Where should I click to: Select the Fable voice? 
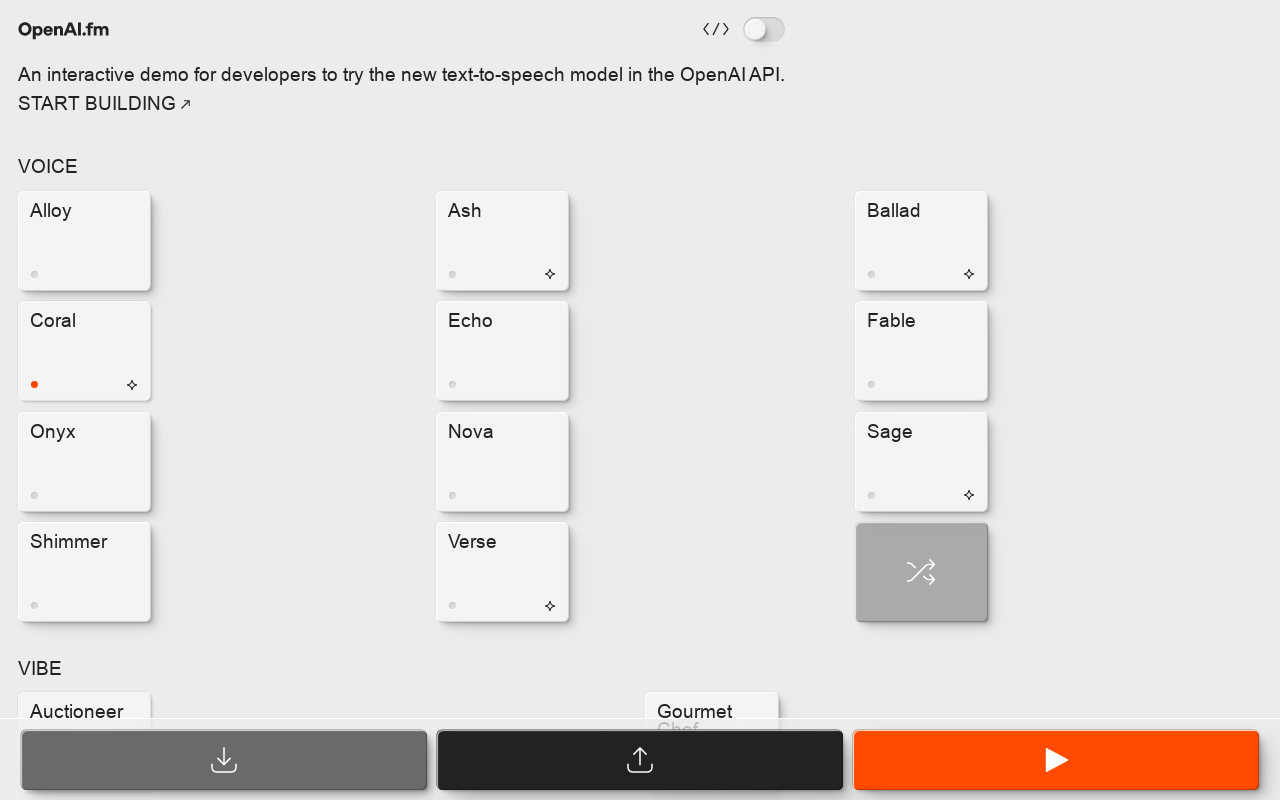[921, 351]
